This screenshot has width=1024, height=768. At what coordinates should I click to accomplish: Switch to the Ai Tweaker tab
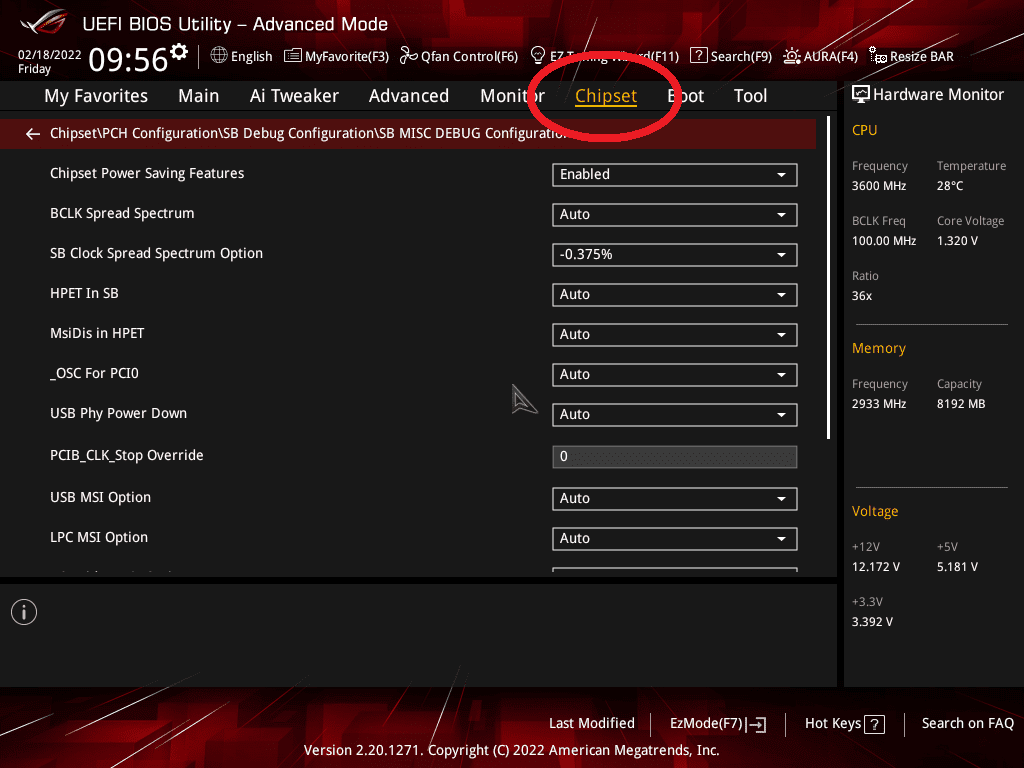tap(294, 96)
